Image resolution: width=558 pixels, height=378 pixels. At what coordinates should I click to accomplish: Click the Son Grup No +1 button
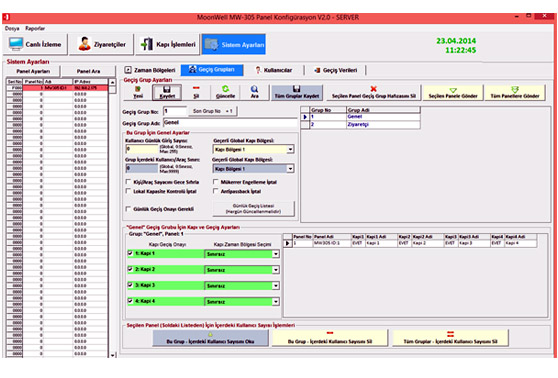coord(213,111)
